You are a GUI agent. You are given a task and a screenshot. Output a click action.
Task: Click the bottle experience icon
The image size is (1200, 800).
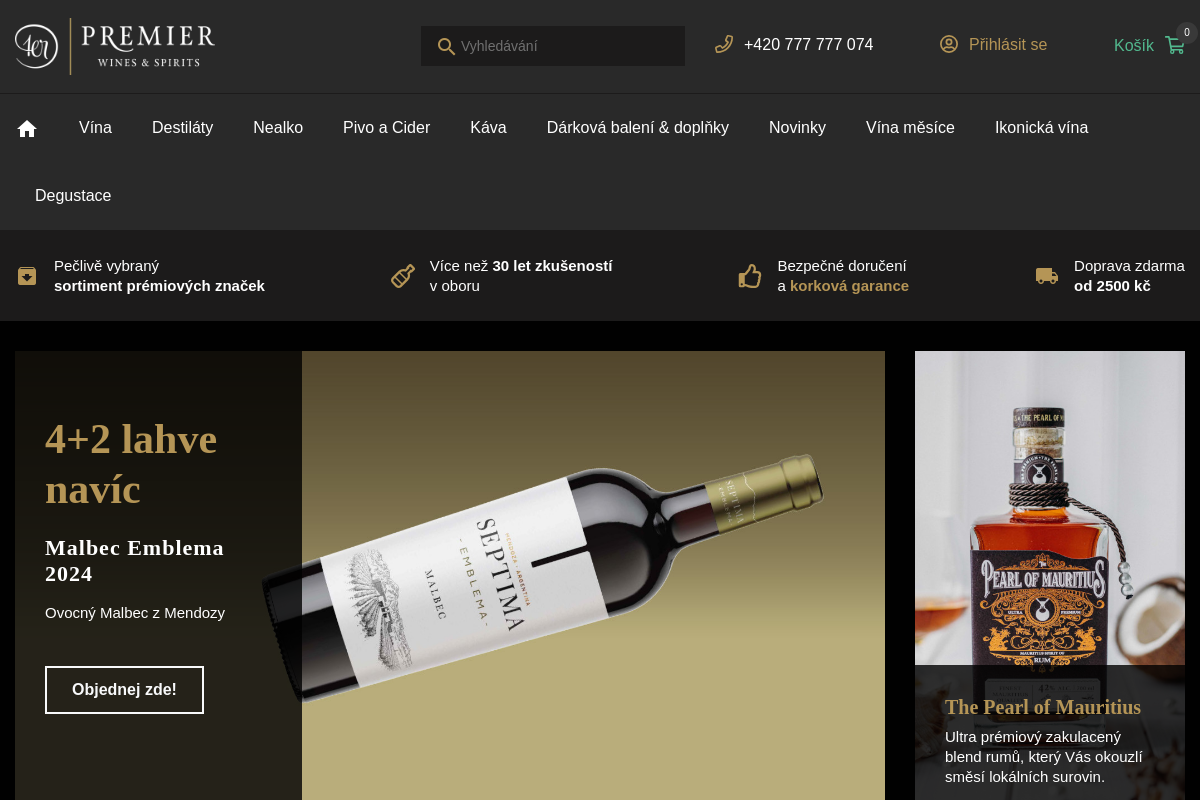[x=403, y=276]
